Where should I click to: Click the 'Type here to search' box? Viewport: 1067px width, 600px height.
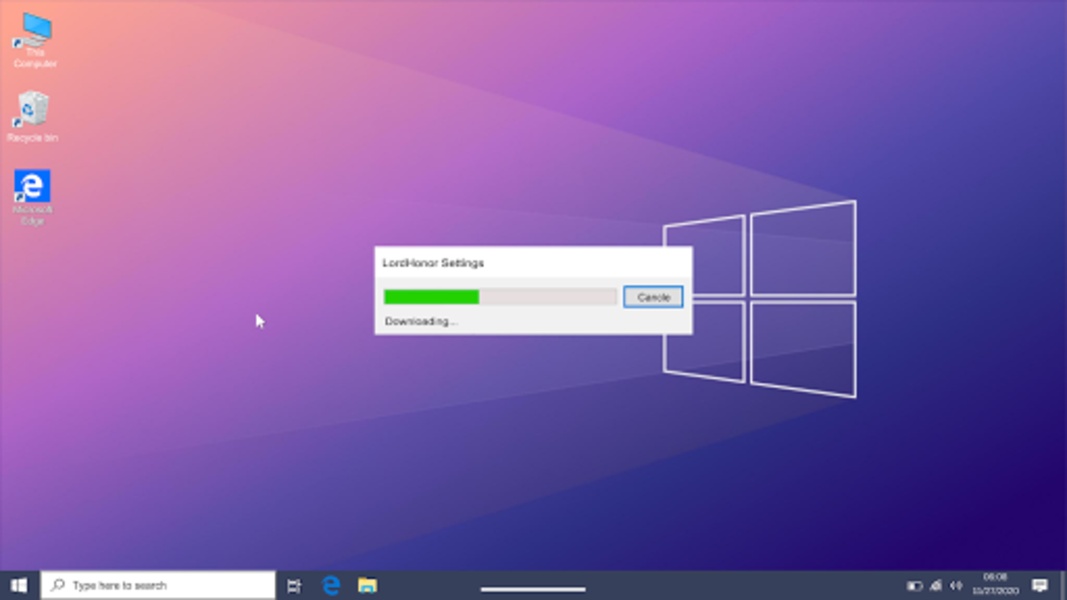tap(158, 585)
